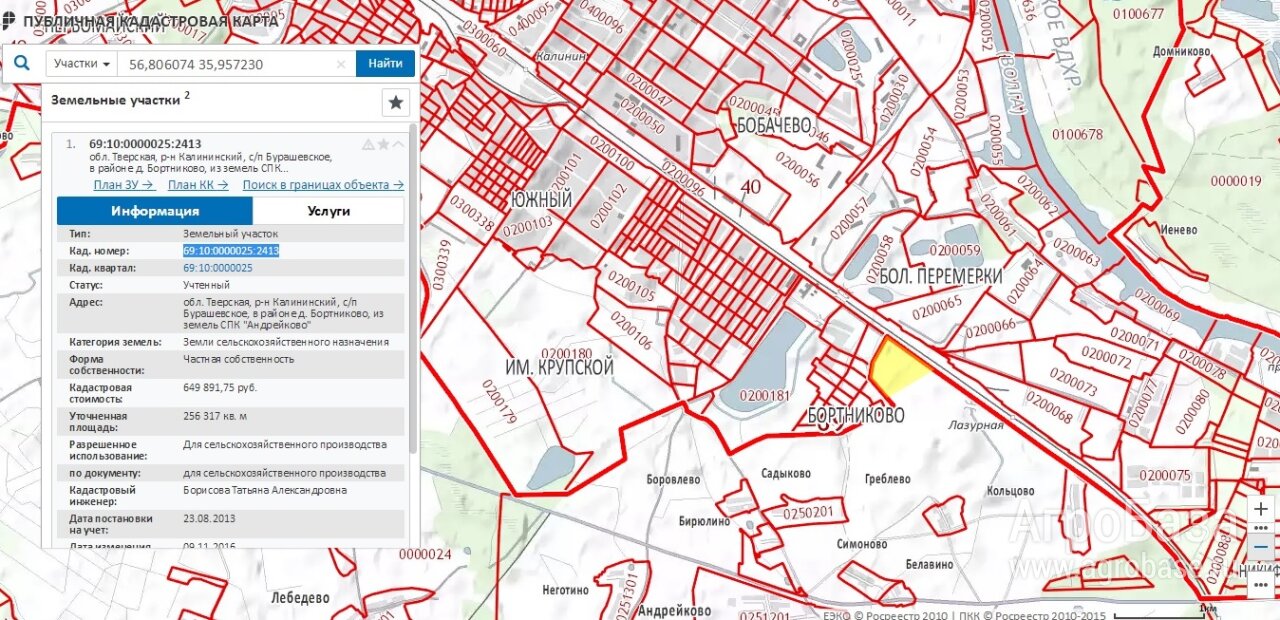Click Поиск в границах объекта link
This screenshot has height=620, width=1280.
pos(322,185)
